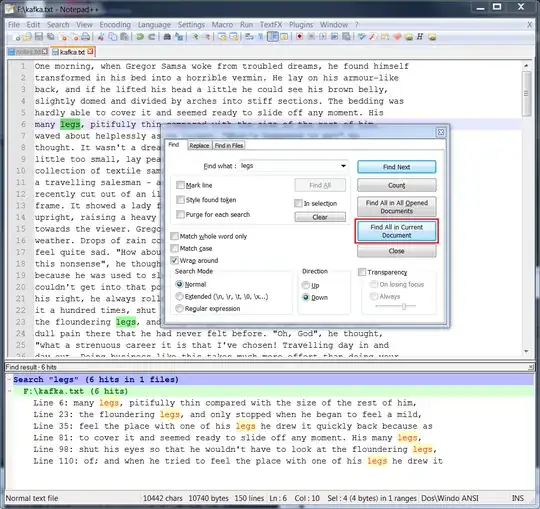Set search direction to Down
The image size is (540, 509).
(x=305, y=298)
